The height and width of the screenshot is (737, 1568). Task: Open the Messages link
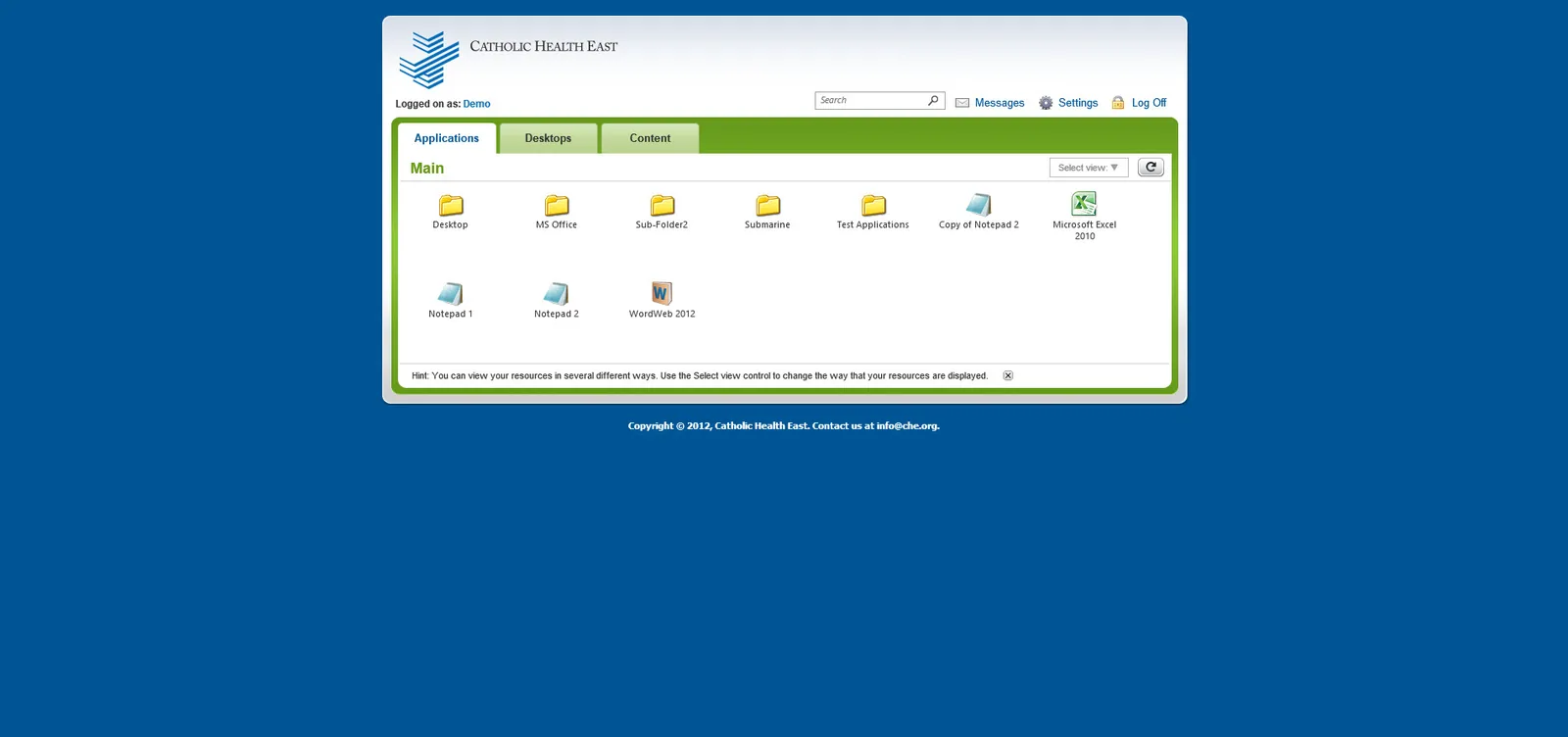click(1000, 103)
